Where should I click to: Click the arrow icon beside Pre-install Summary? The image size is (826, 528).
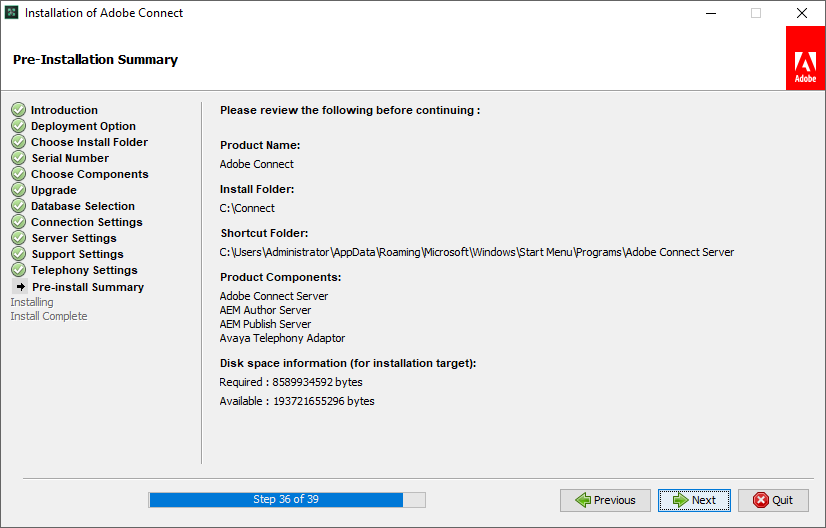point(21,287)
